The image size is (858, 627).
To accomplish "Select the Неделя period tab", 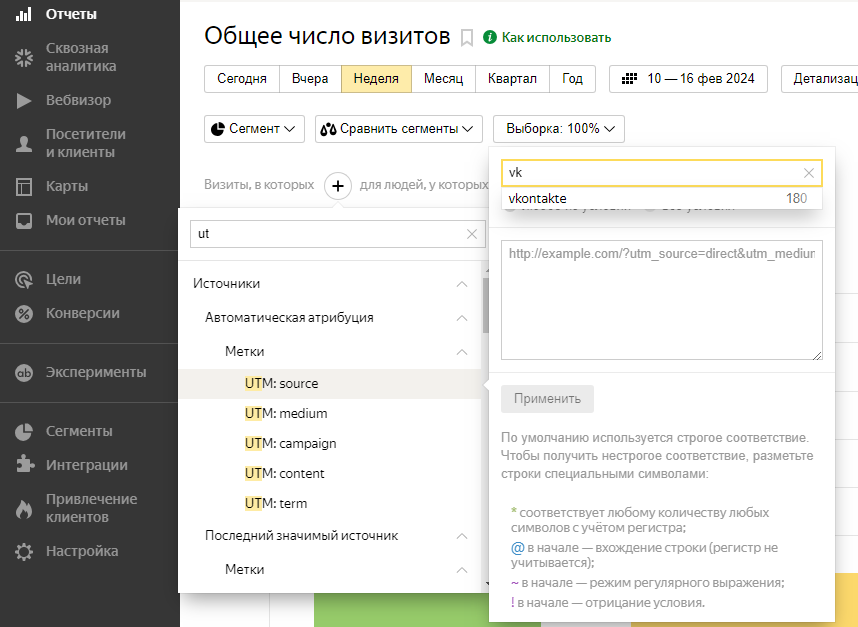I will click(x=376, y=79).
